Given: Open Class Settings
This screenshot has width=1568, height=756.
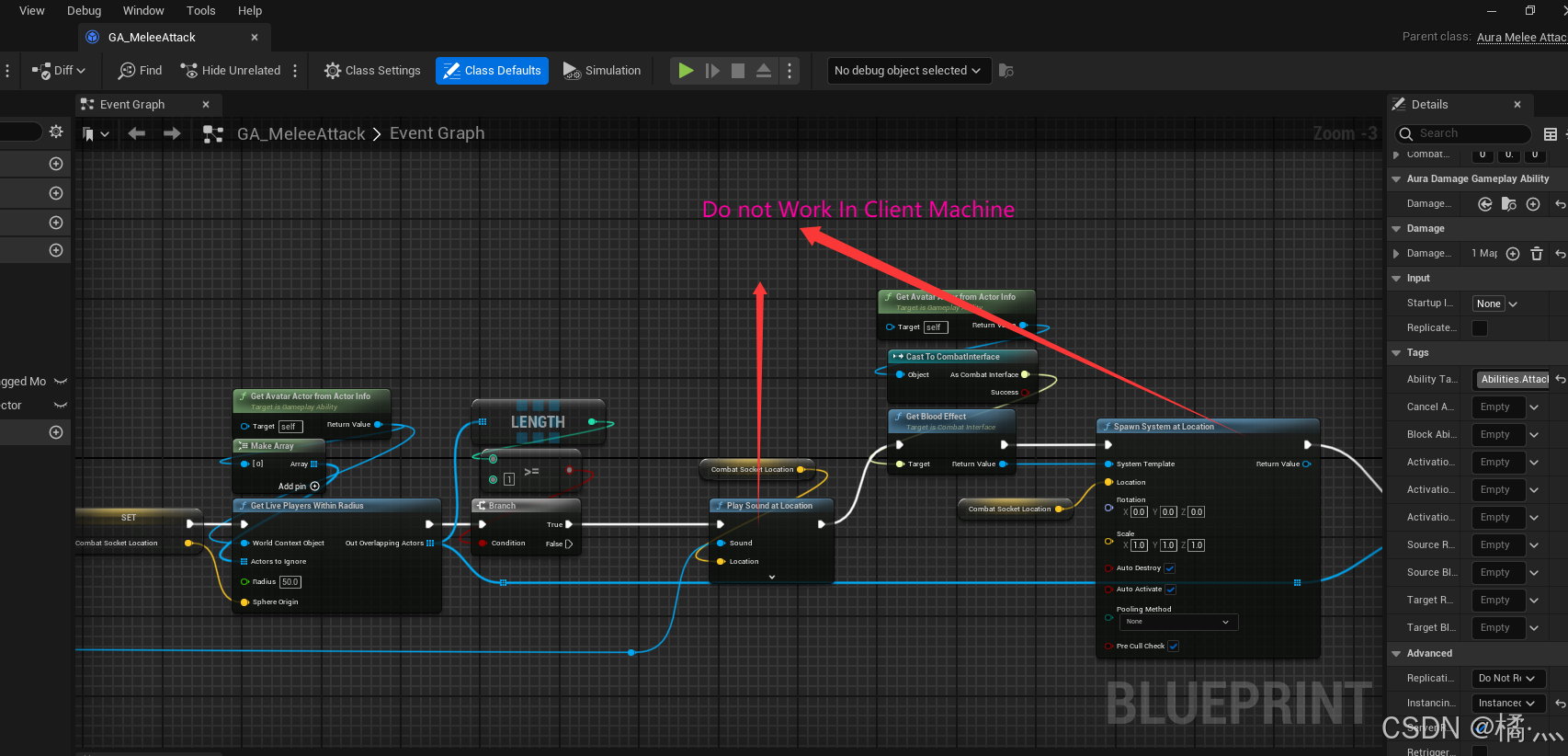Looking at the screenshot, I should [x=372, y=71].
